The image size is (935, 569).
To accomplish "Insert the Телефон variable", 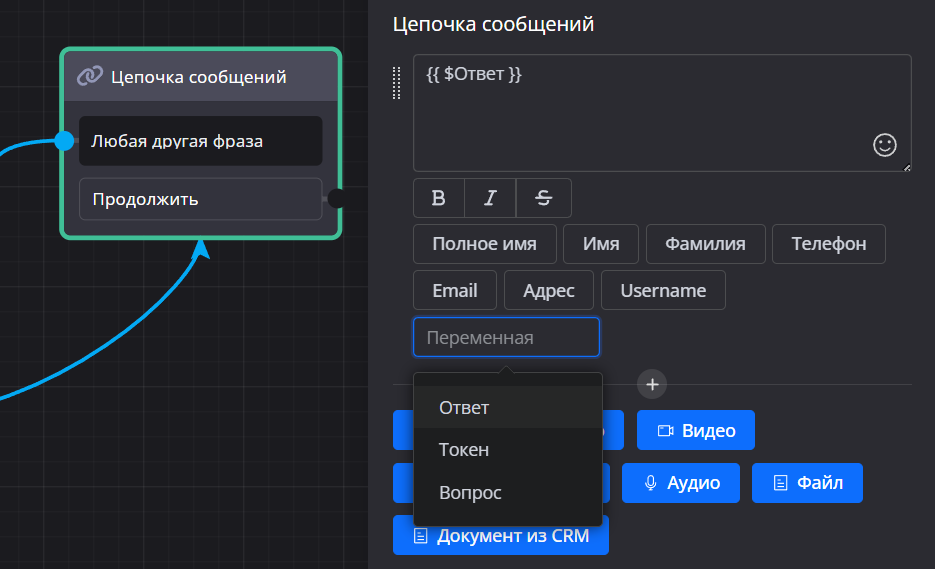I will pyautogui.click(x=828, y=244).
